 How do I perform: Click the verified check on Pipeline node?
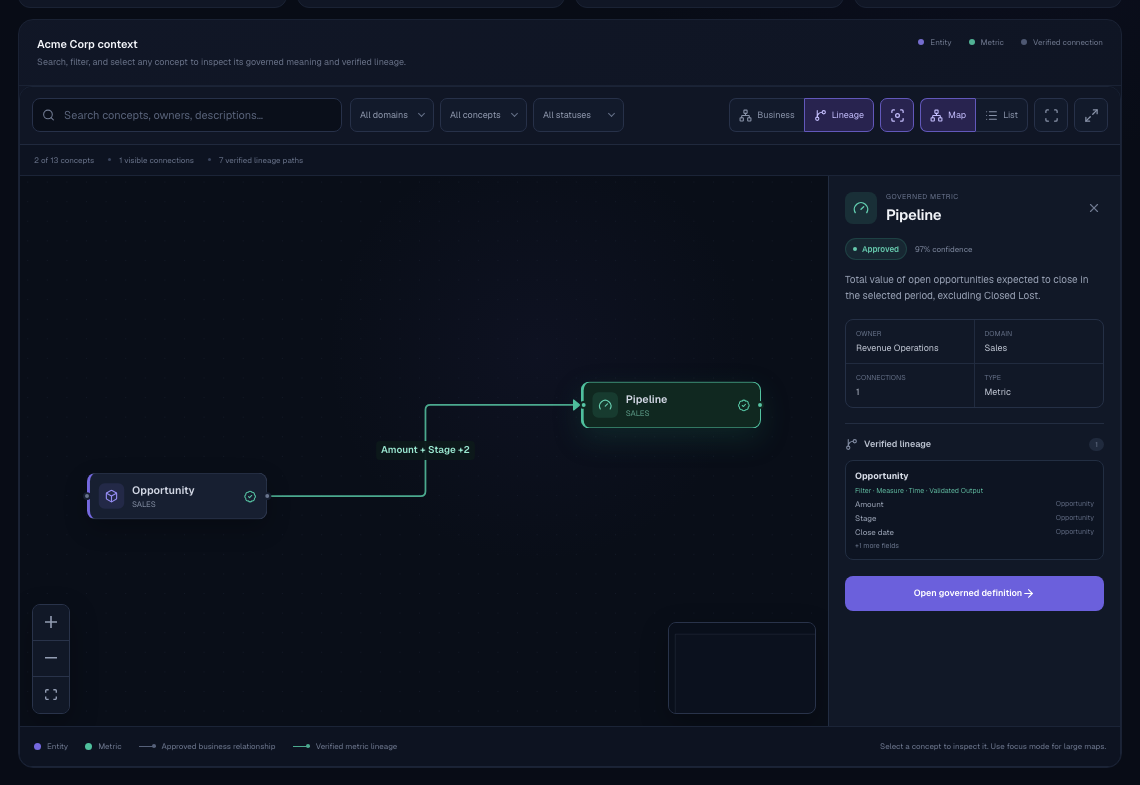pos(744,406)
